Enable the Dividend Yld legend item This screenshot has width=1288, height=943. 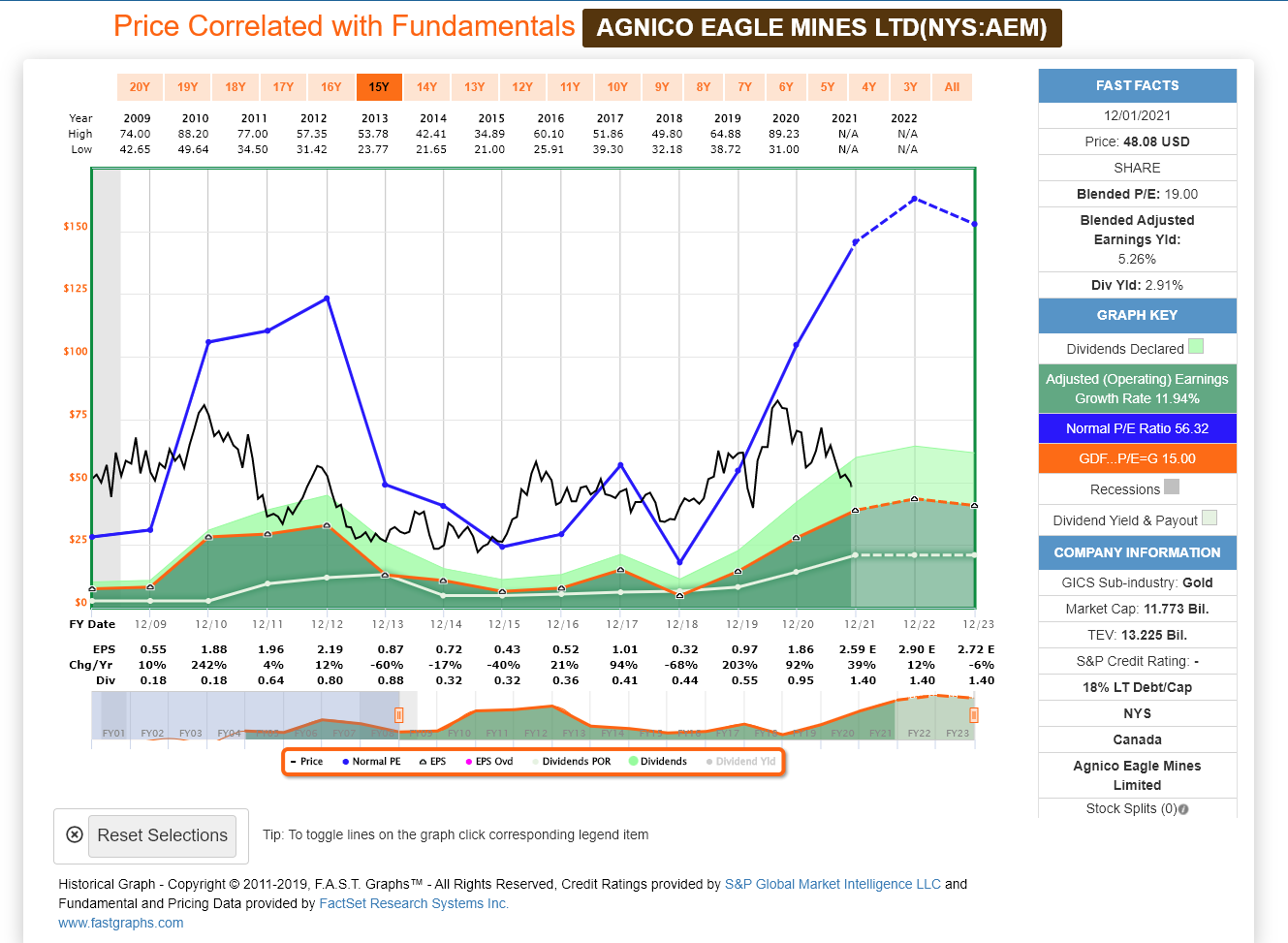[740, 762]
